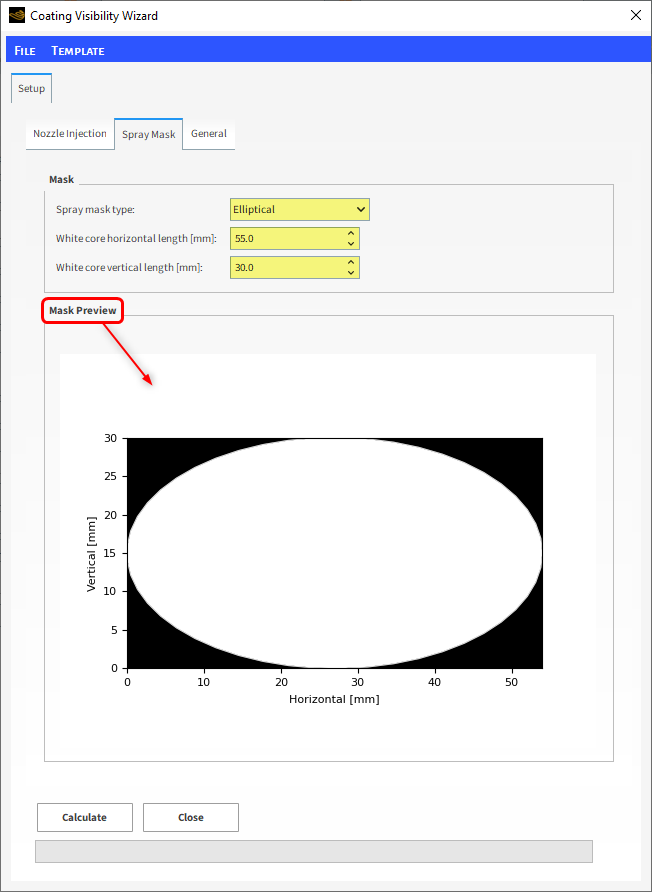Decrease the white core vertical length

(x=351, y=272)
